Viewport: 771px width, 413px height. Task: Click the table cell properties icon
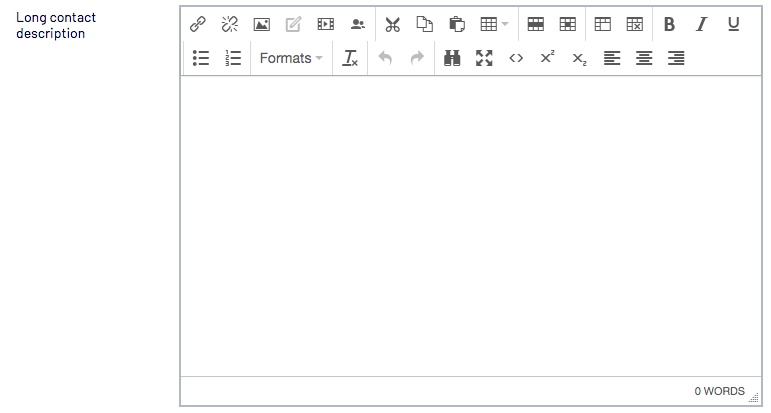click(x=567, y=24)
